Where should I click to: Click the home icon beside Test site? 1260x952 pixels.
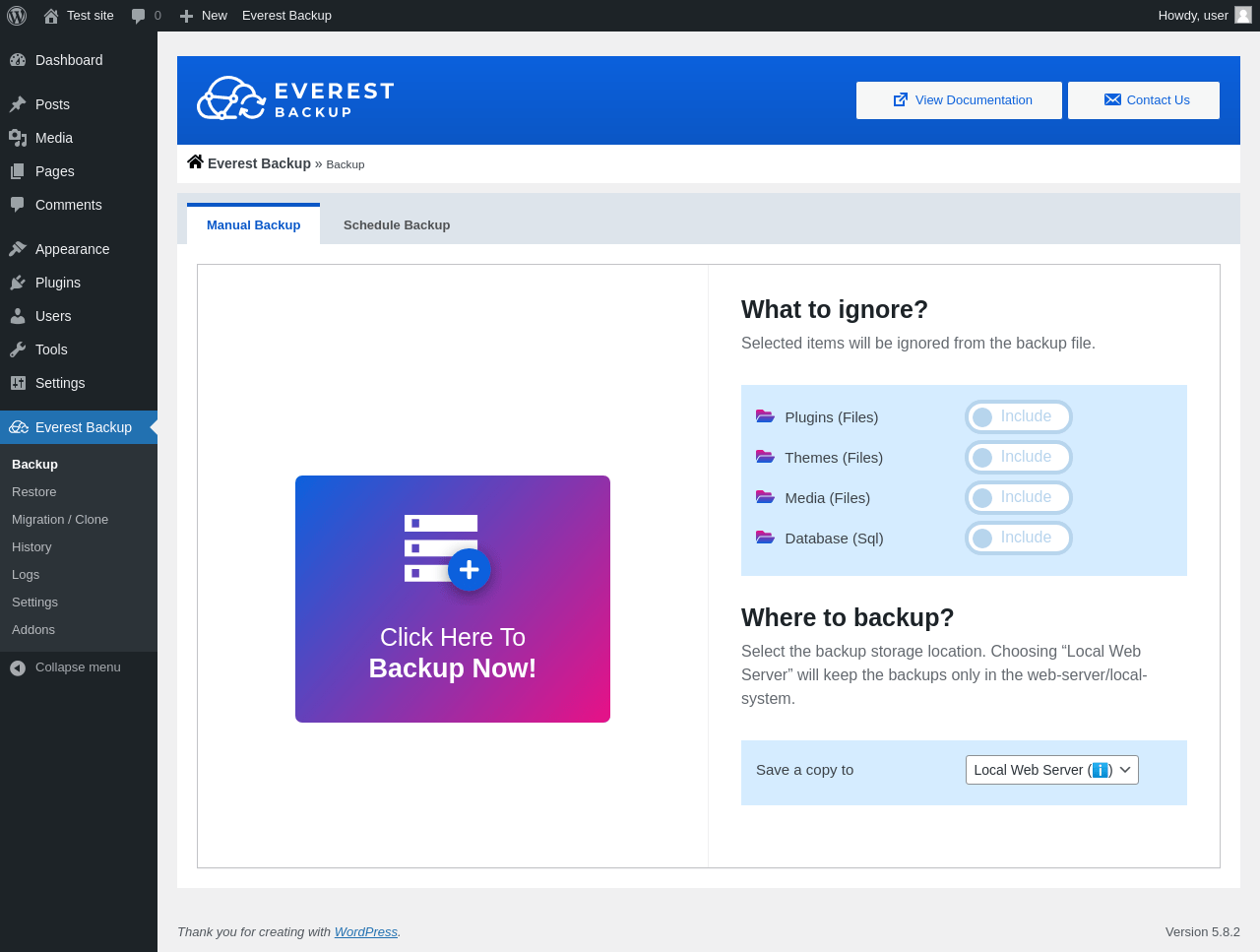pos(51,16)
